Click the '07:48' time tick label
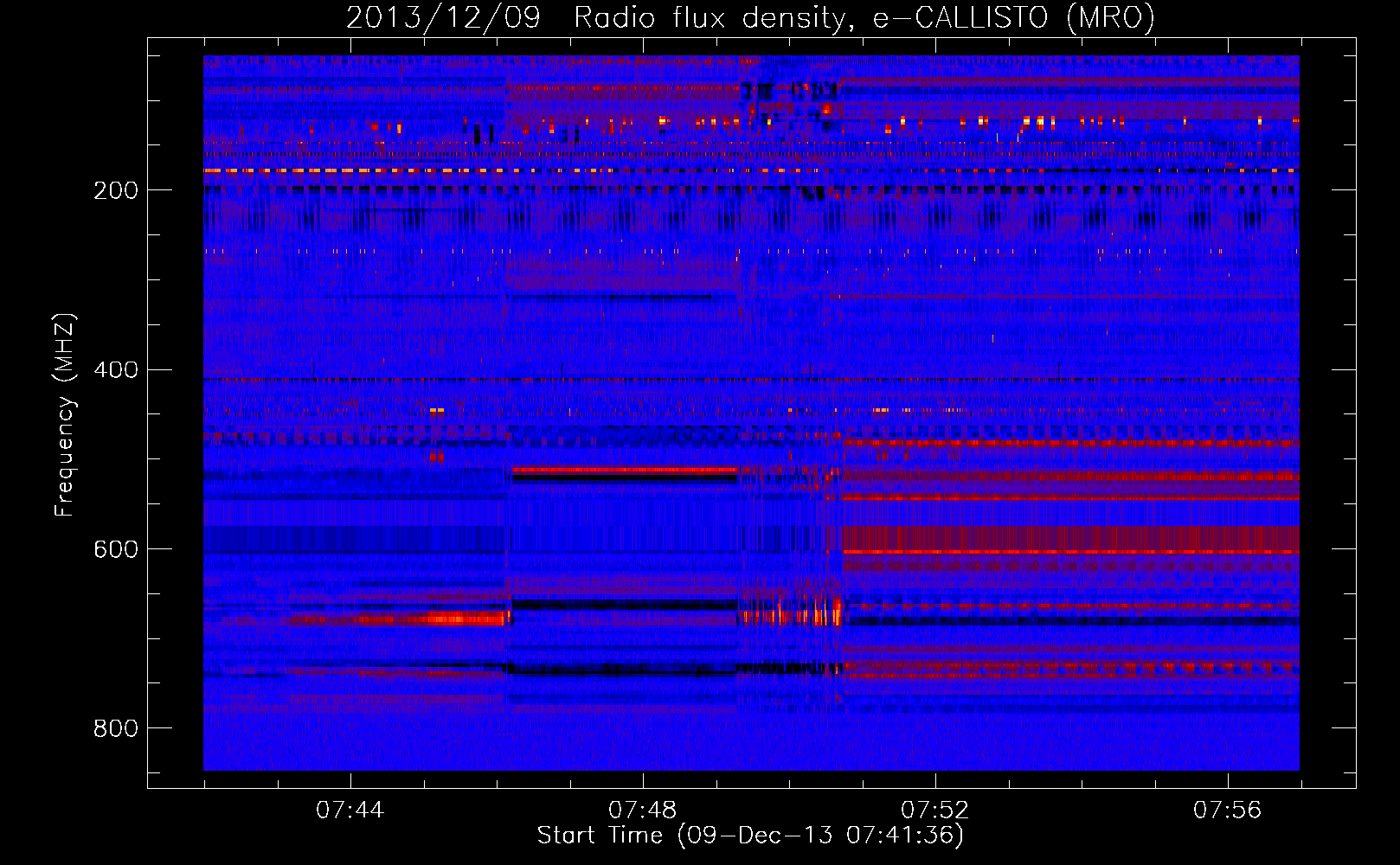 [643, 810]
